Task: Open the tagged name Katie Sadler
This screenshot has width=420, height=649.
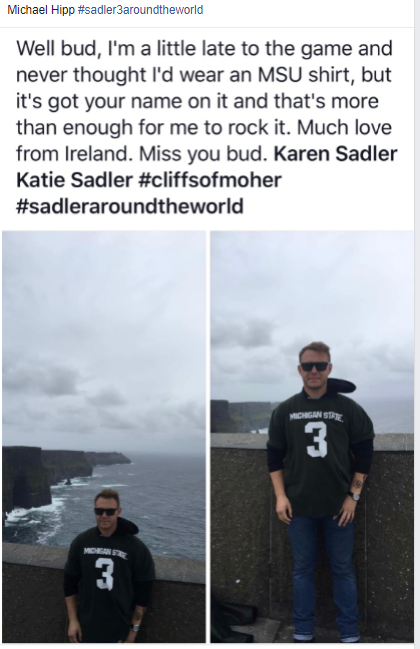Action: coord(74,180)
